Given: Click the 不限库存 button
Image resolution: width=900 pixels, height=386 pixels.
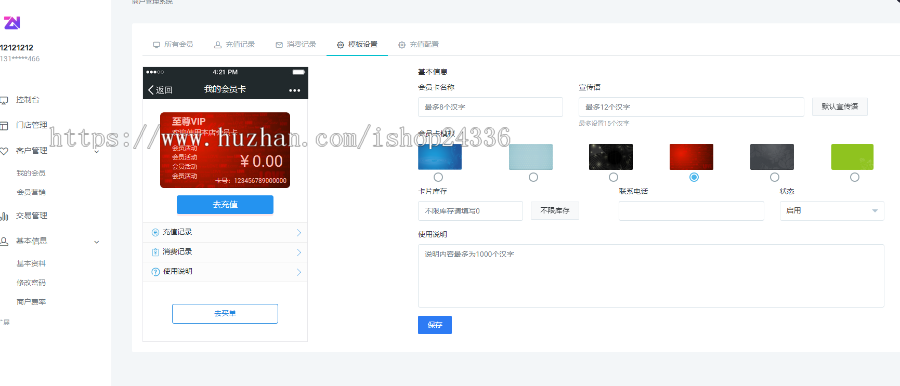Looking at the screenshot, I should pos(554,211).
